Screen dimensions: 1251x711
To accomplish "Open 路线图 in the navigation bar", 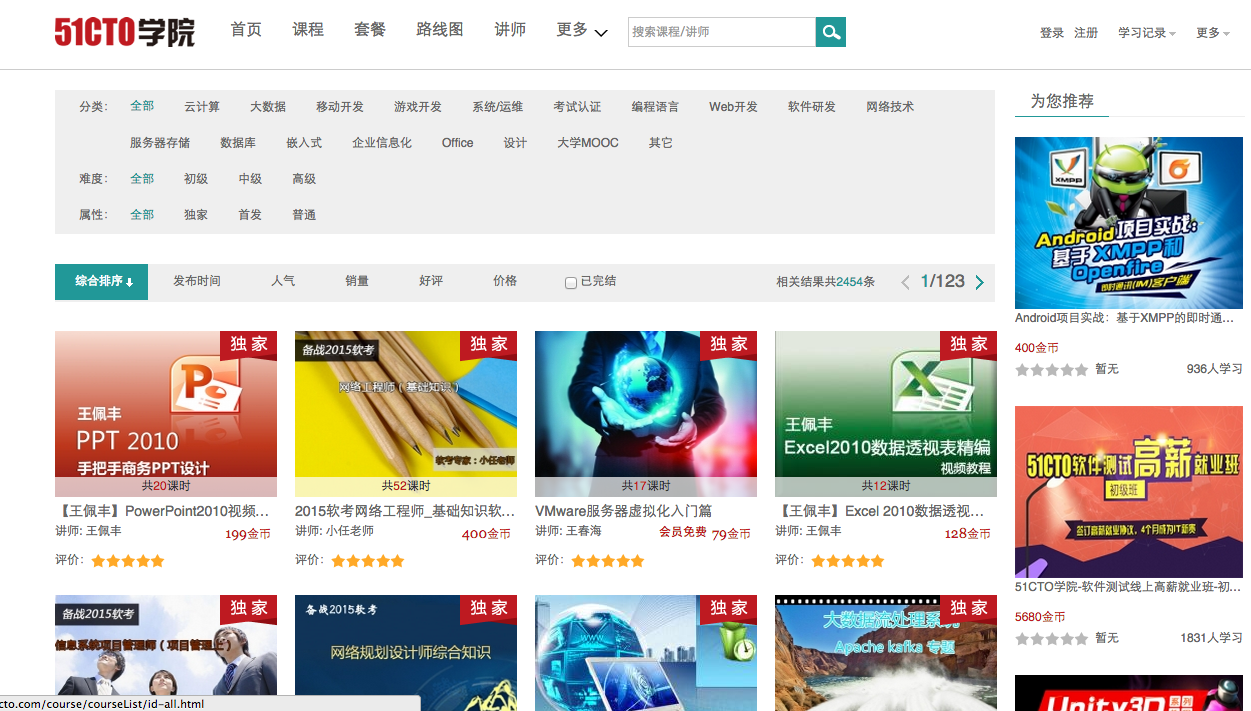I will (x=440, y=30).
